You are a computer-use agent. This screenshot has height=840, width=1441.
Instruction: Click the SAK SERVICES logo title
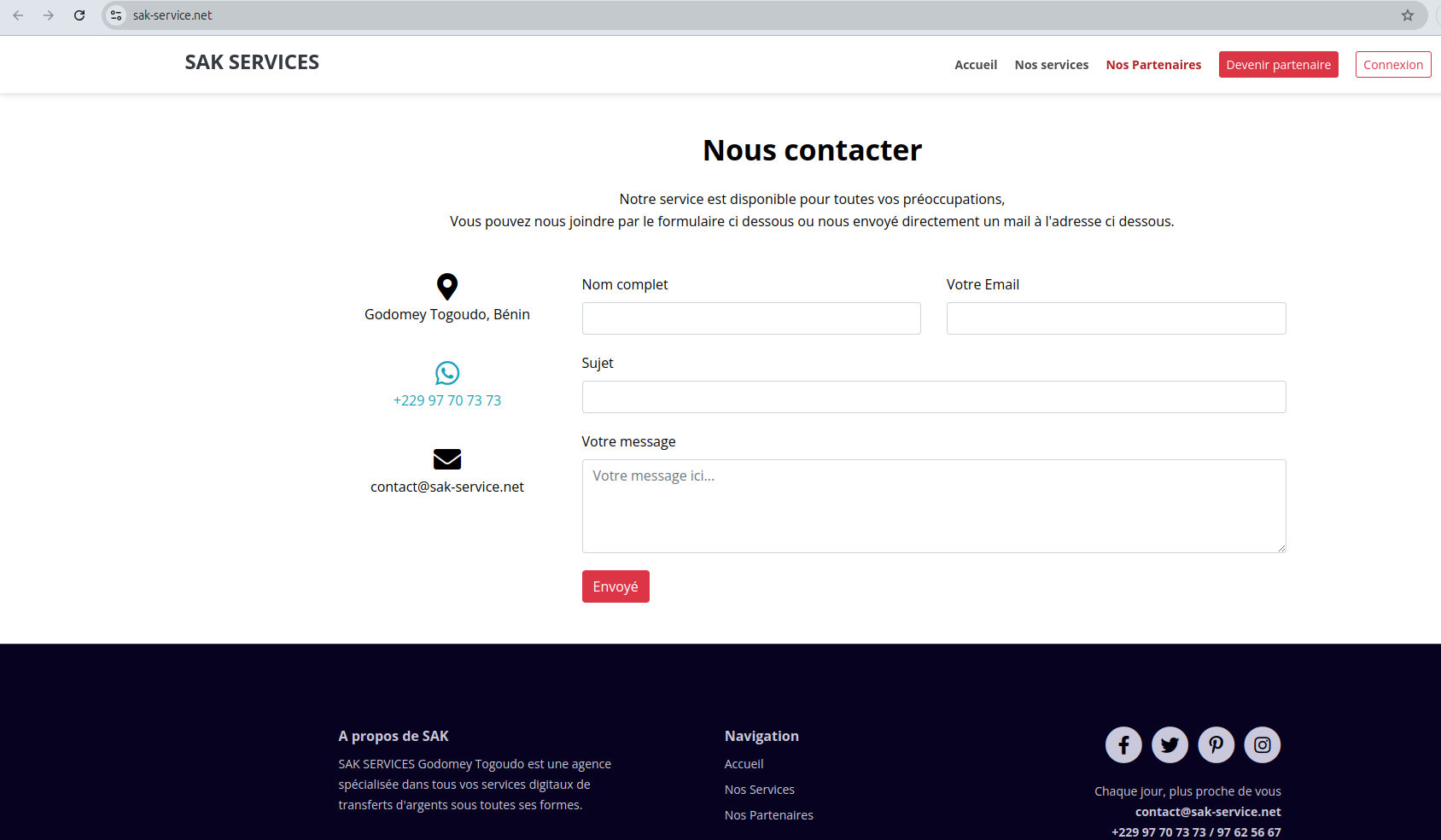tap(252, 62)
